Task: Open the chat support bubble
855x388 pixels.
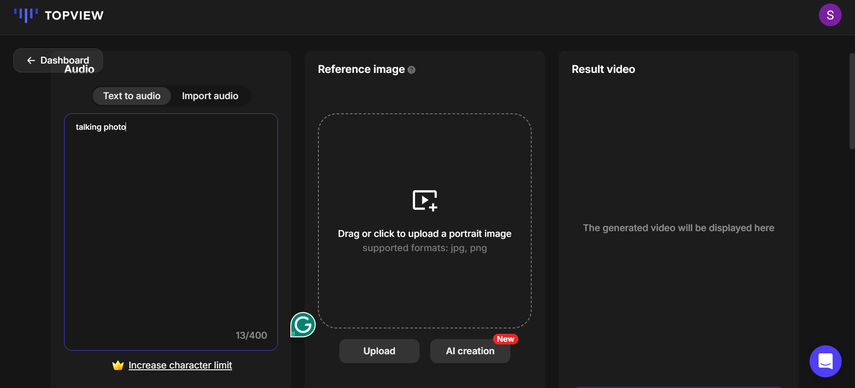Action: click(x=826, y=361)
